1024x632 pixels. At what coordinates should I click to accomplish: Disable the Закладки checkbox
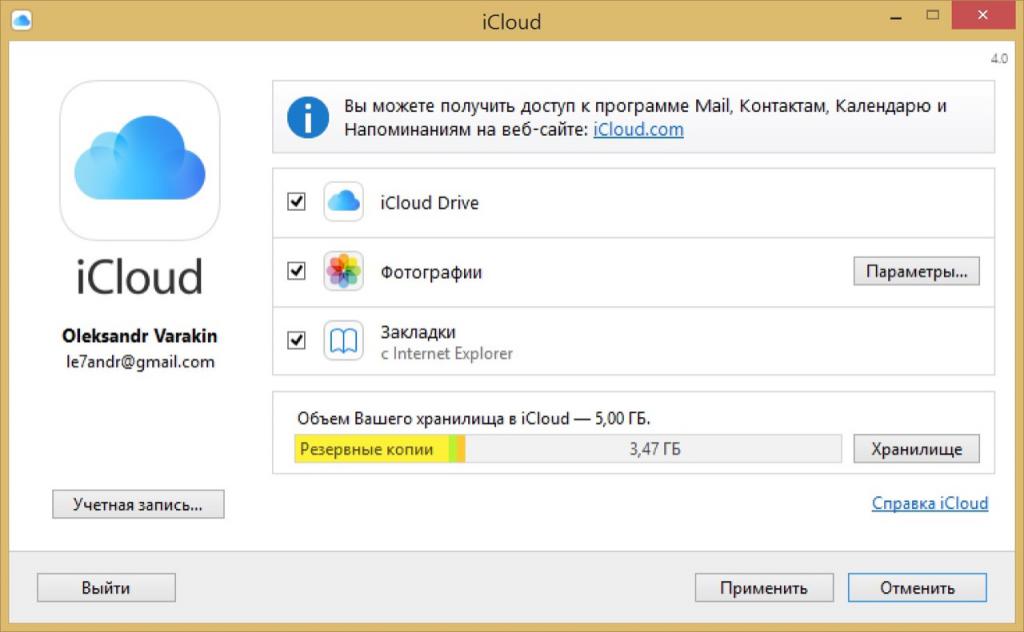(296, 340)
